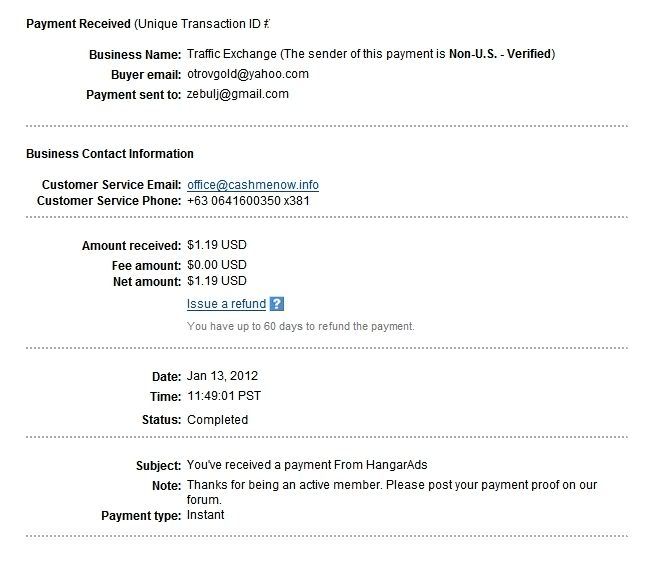Image resolution: width=650 pixels, height=570 pixels.
Task: Select the 60 days refund notice text
Action: (301, 326)
